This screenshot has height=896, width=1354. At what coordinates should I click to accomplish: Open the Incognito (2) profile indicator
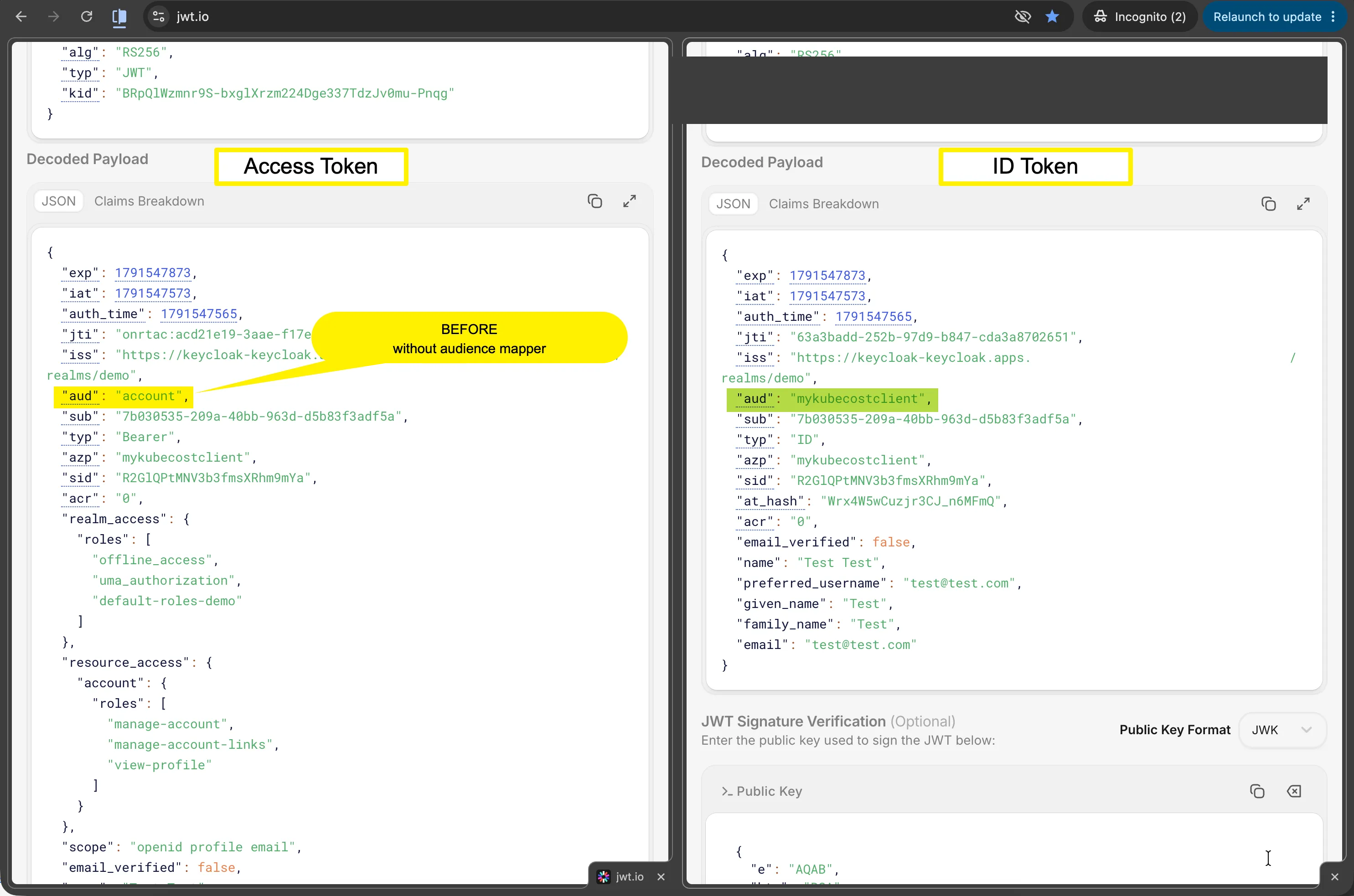[1140, 16]
